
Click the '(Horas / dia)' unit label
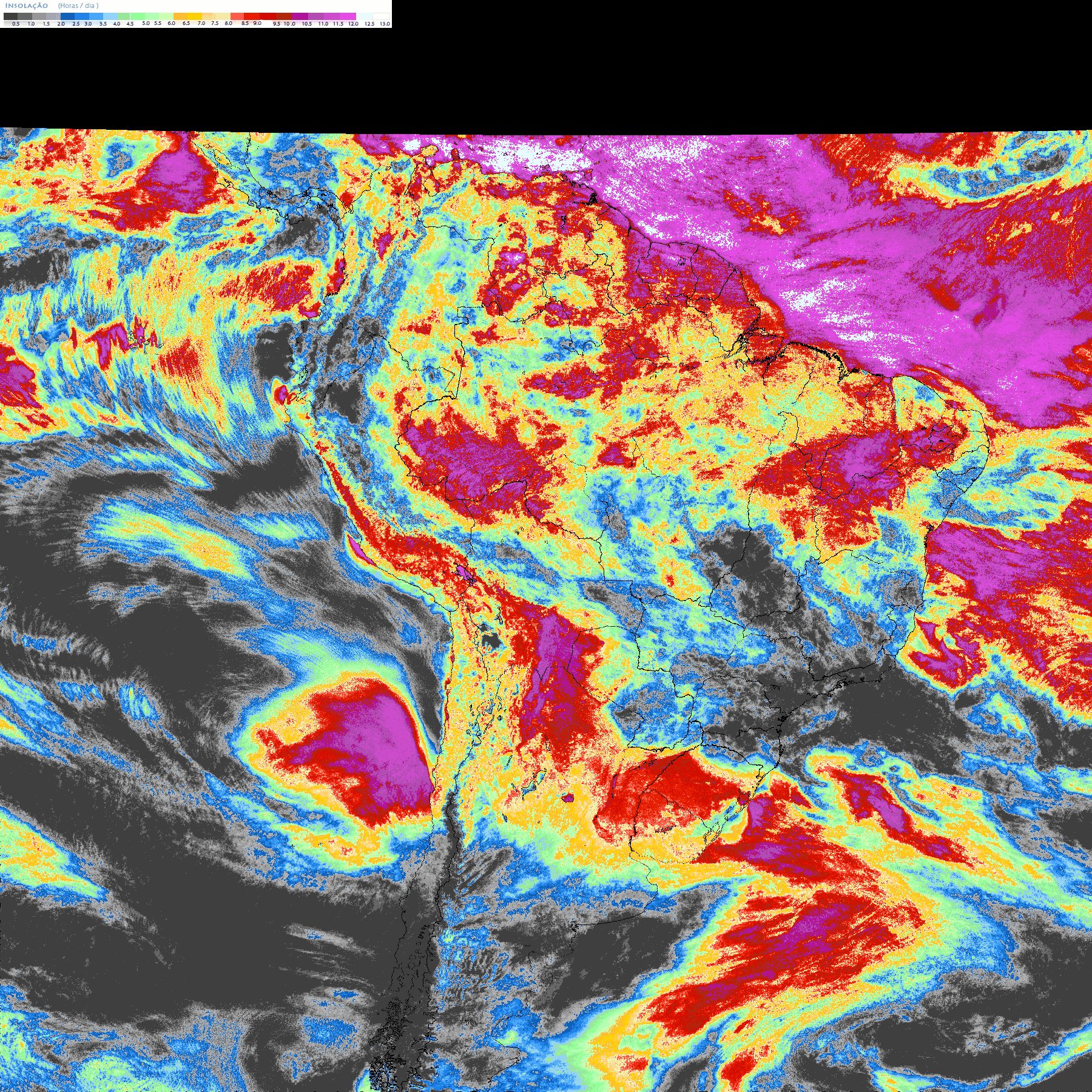78,5
